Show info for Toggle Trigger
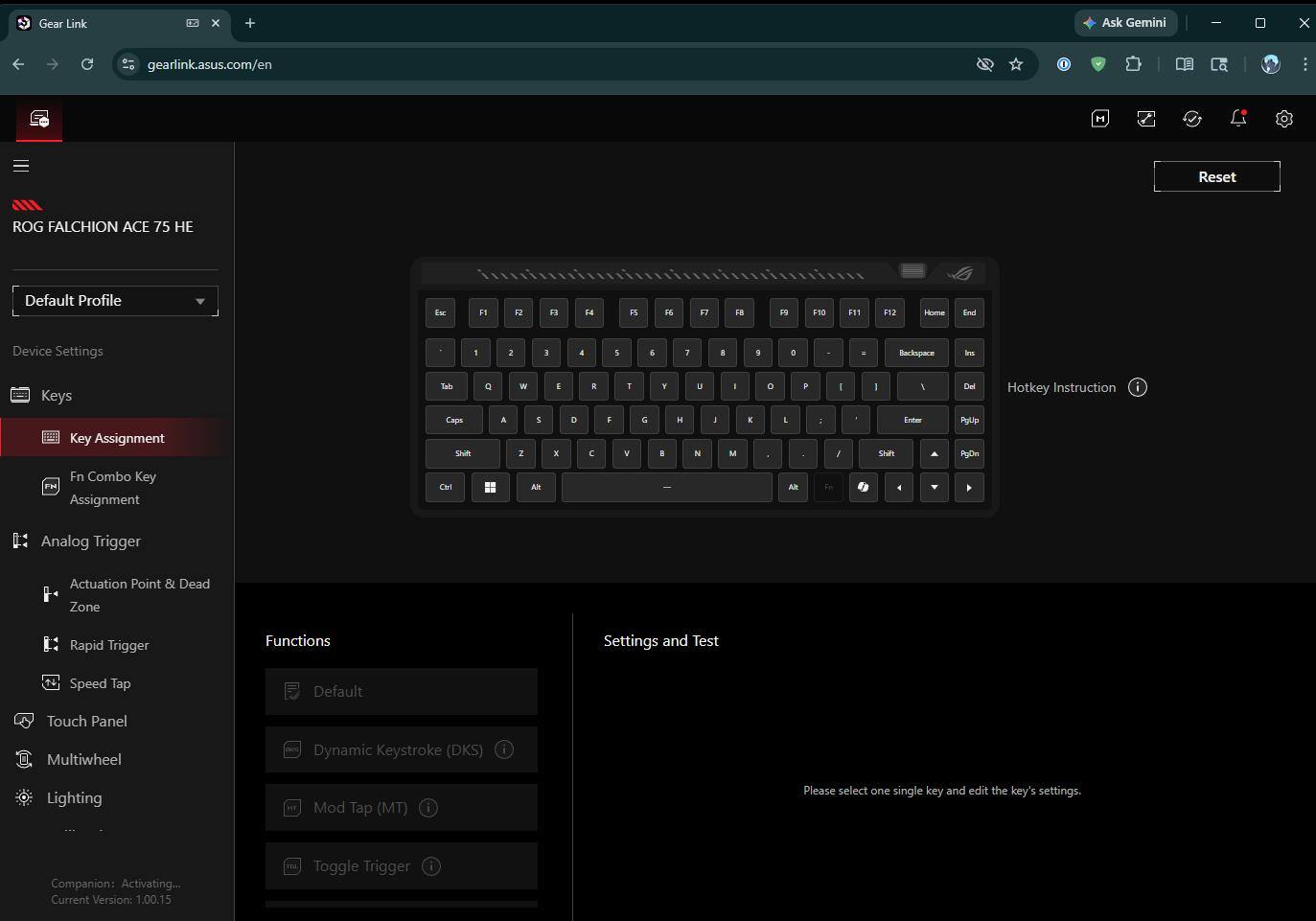Viewport: 1316px width, 921px height. (431, 866)
